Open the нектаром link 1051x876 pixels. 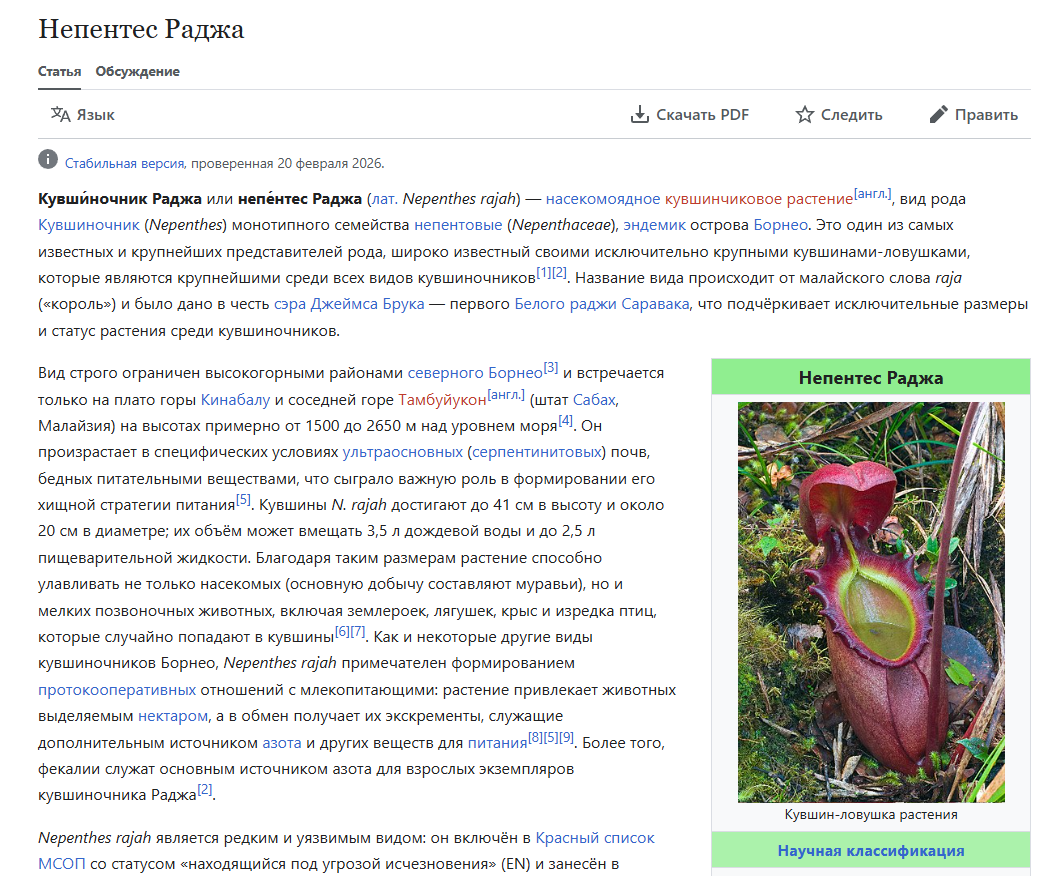(x=173, y=716)
